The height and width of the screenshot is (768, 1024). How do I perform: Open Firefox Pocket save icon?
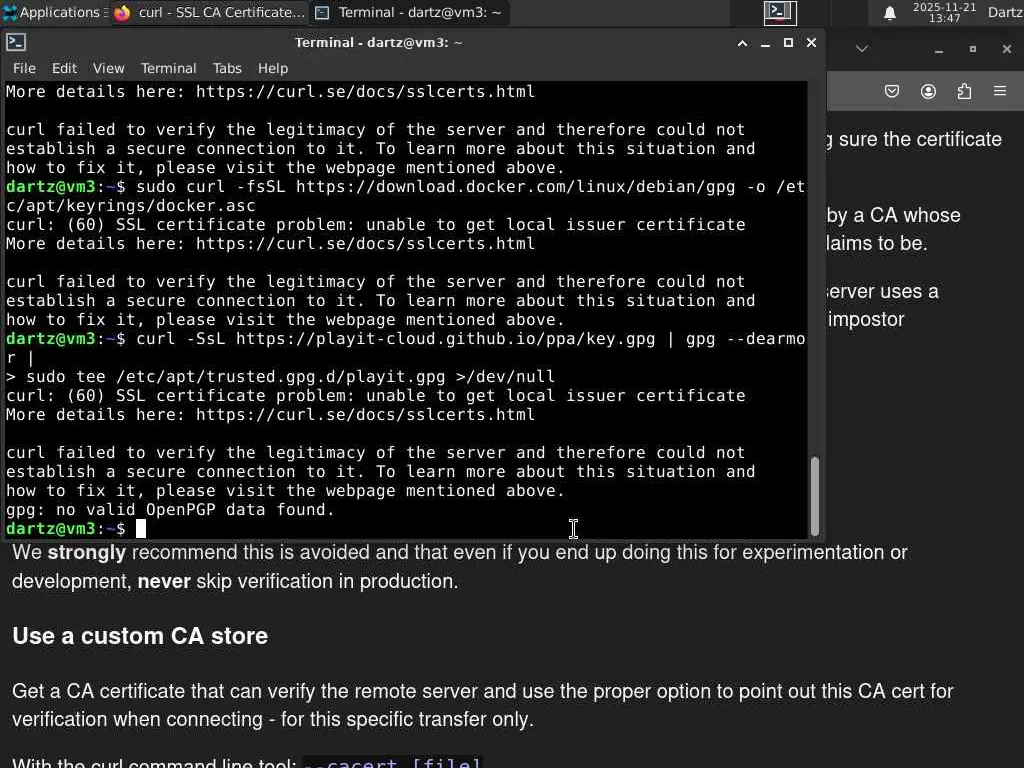pos(891,91)
